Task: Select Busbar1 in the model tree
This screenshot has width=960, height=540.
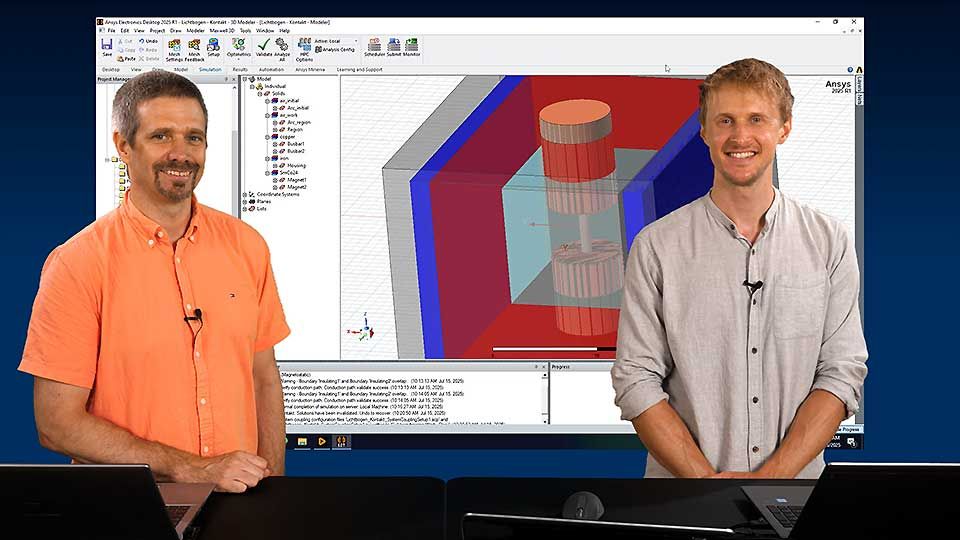Action: (x=296, y=144)
